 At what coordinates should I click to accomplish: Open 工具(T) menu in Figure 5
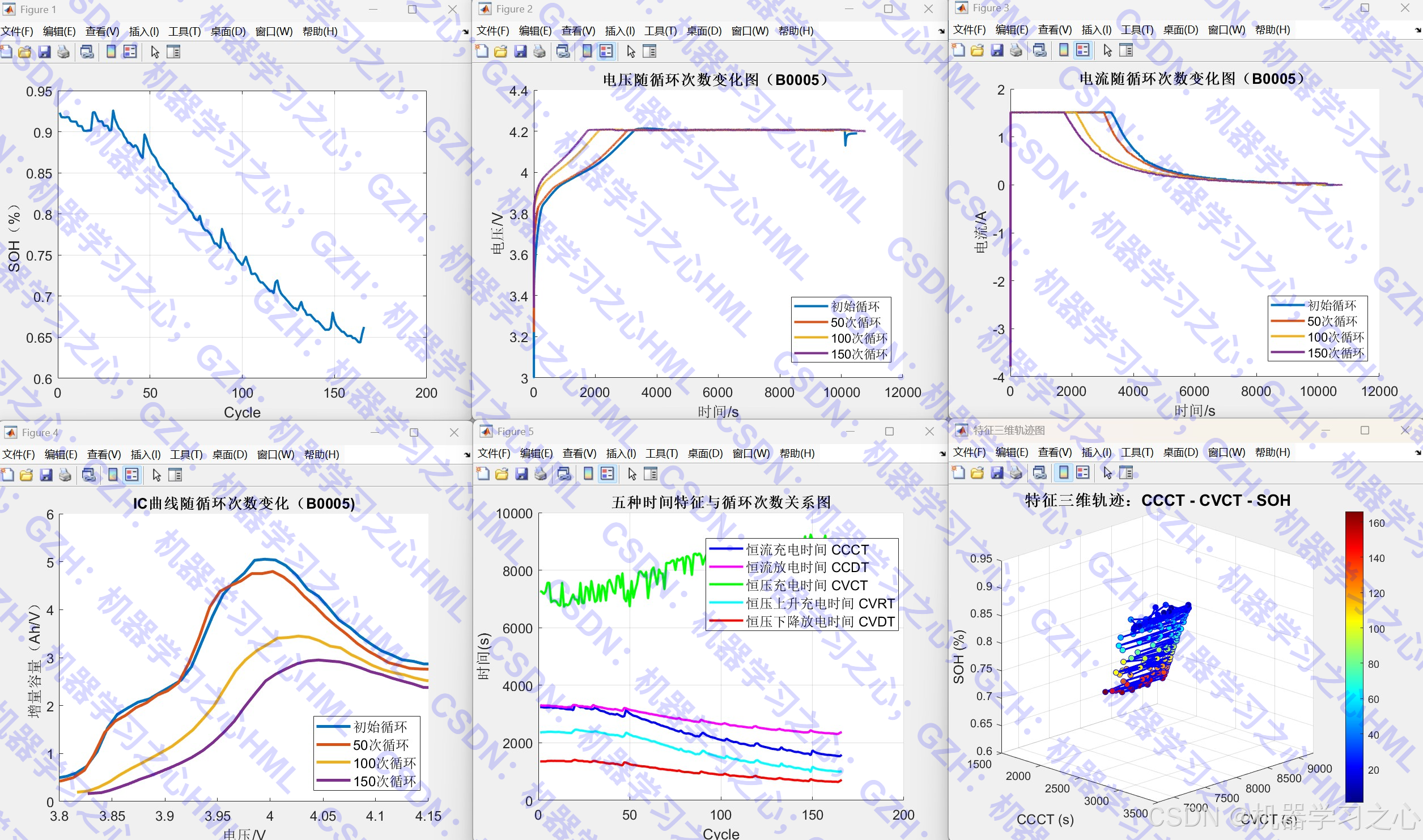point(661,454)
